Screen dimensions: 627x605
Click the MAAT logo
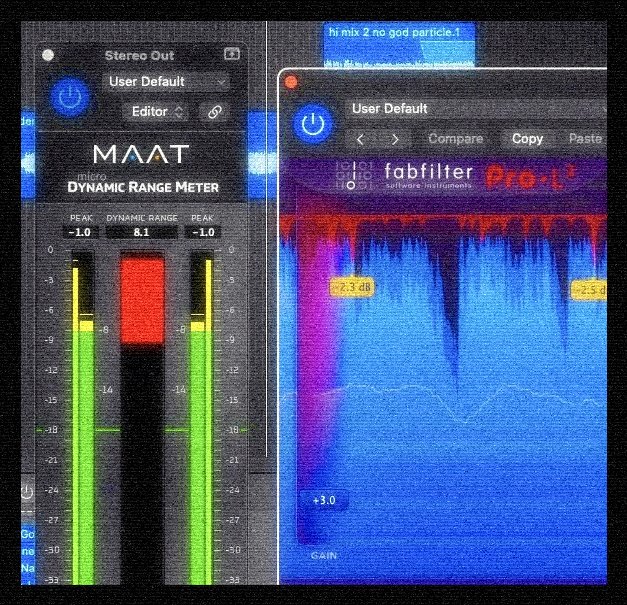click(141, 154)
